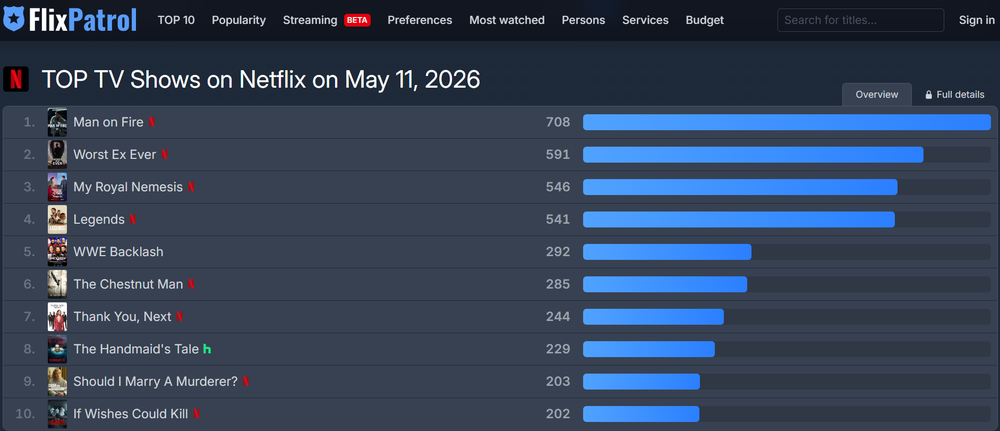Click the lock icon on Full details

pos(929,94)
